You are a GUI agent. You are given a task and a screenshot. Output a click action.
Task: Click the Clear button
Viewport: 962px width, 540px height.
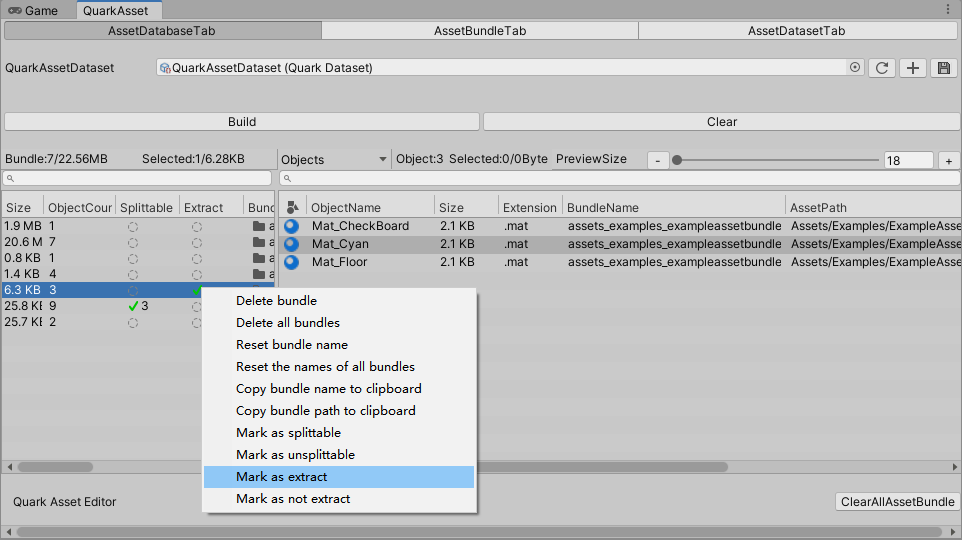coord(722,122)
